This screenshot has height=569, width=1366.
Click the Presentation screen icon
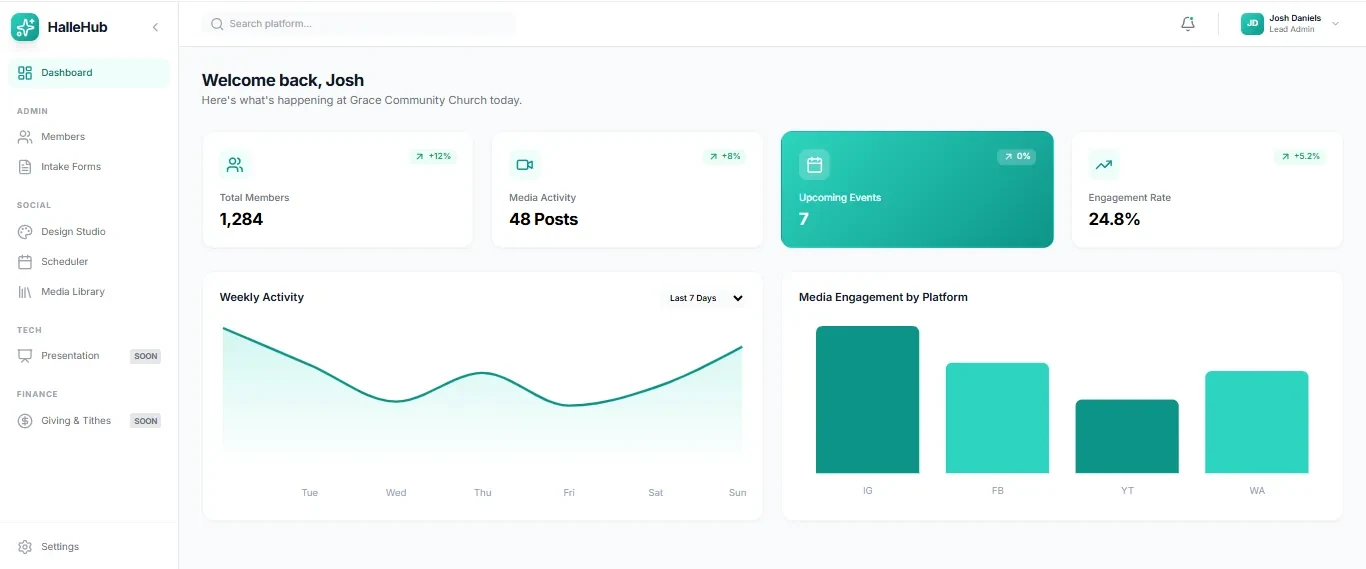25,356
